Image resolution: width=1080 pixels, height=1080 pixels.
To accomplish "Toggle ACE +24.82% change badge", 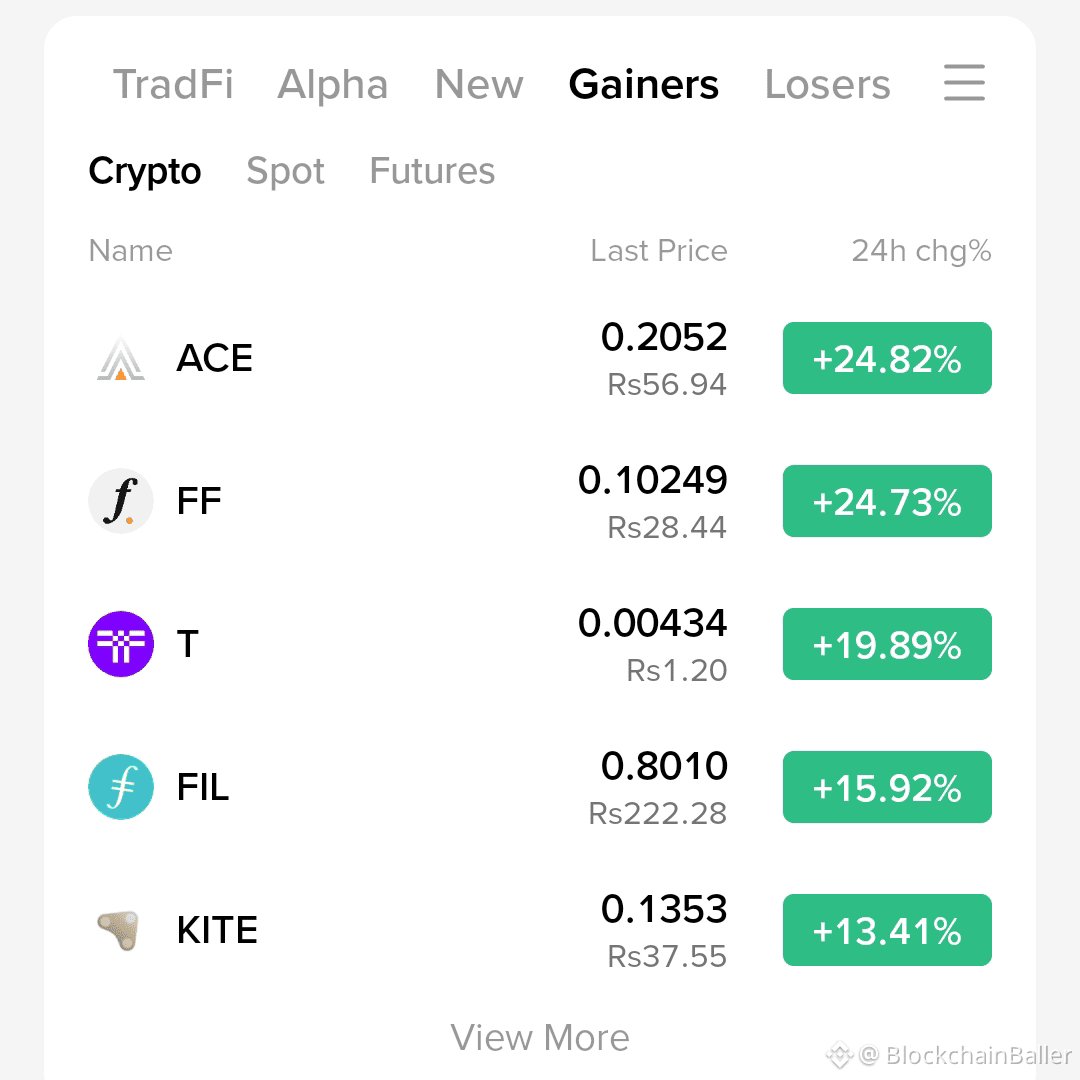I will point(887,358).
